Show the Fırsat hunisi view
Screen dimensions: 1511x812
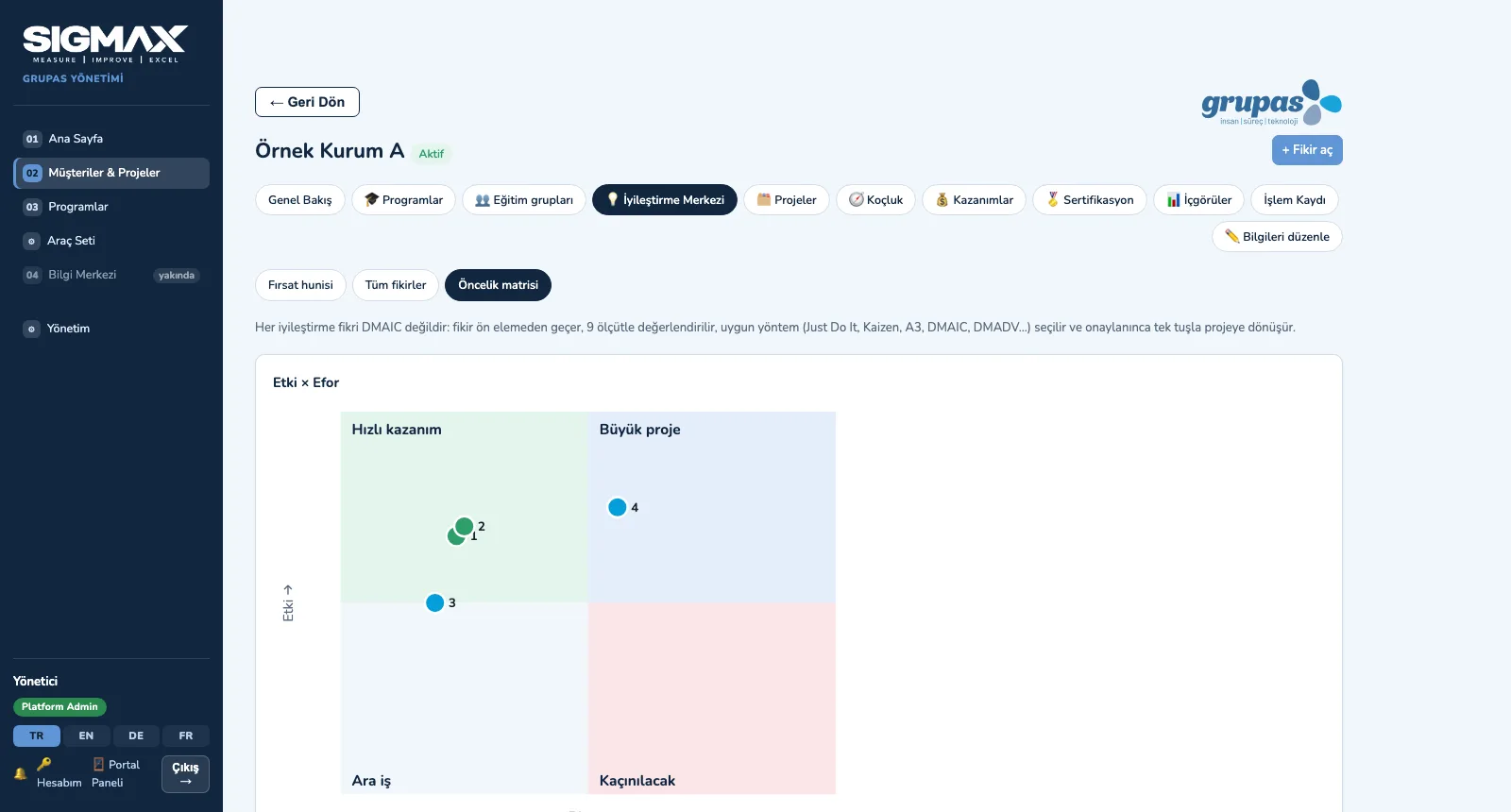[x=300, y=285]
